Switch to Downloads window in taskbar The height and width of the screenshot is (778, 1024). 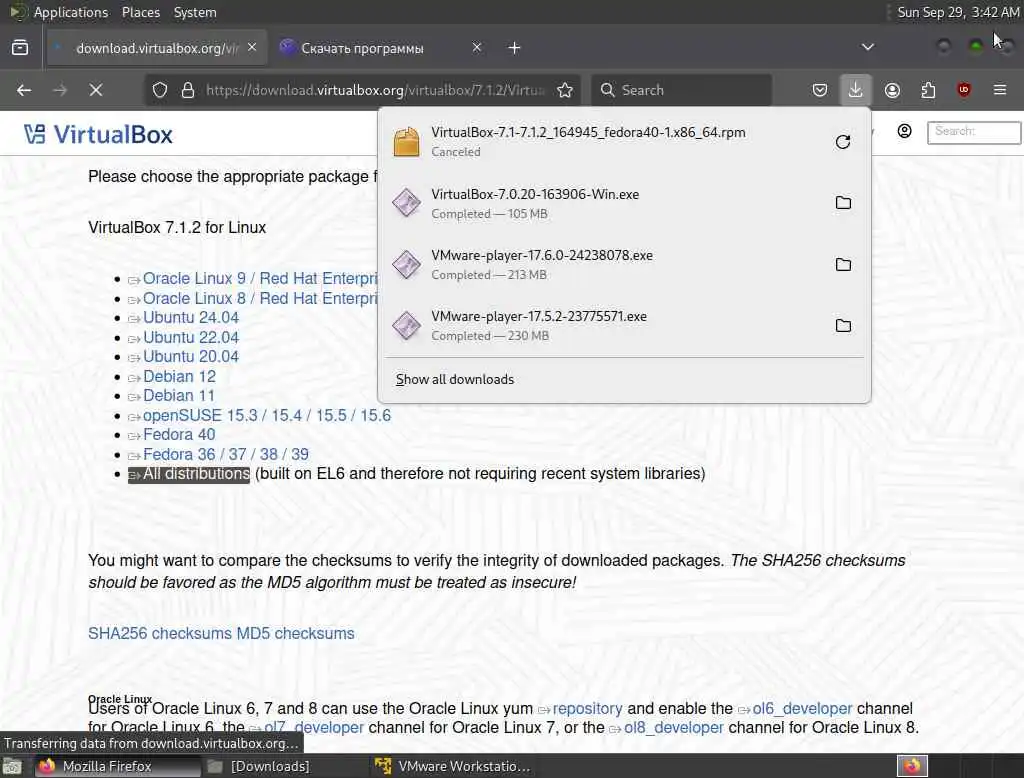point(269,766)
